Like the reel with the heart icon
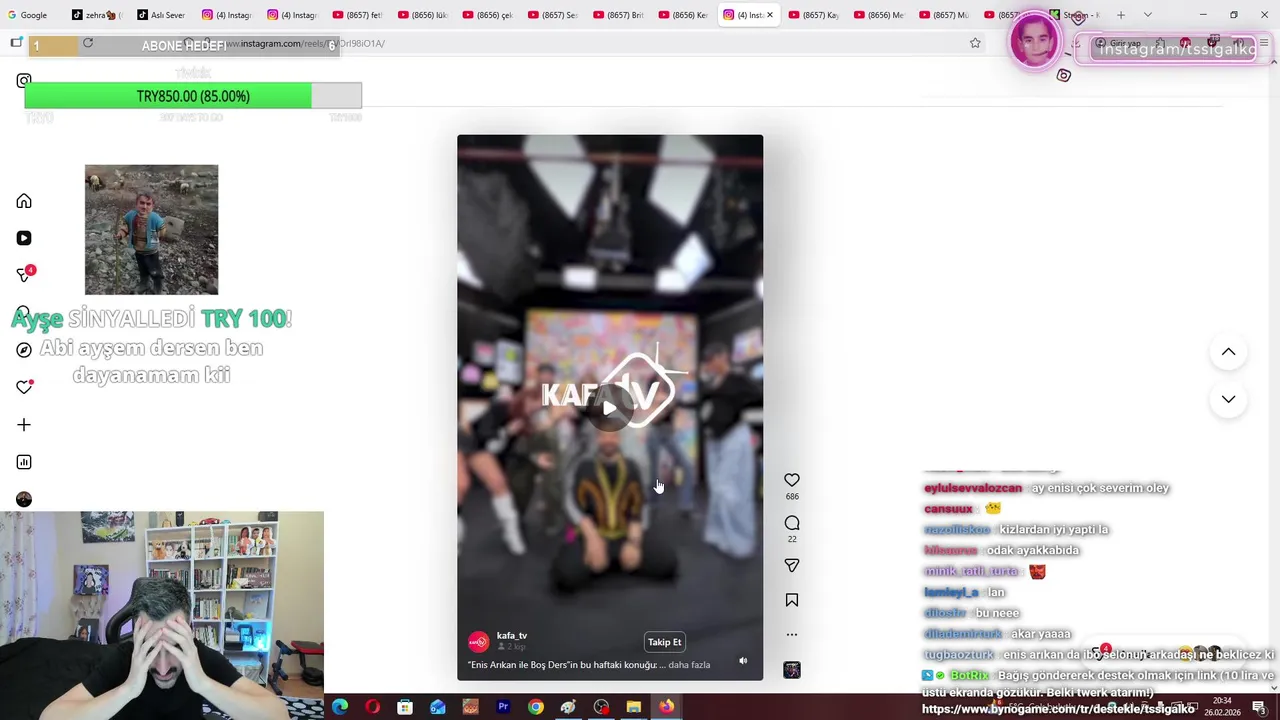Image resolution: width=1280 pixels, height=720 pixels. 792,480
